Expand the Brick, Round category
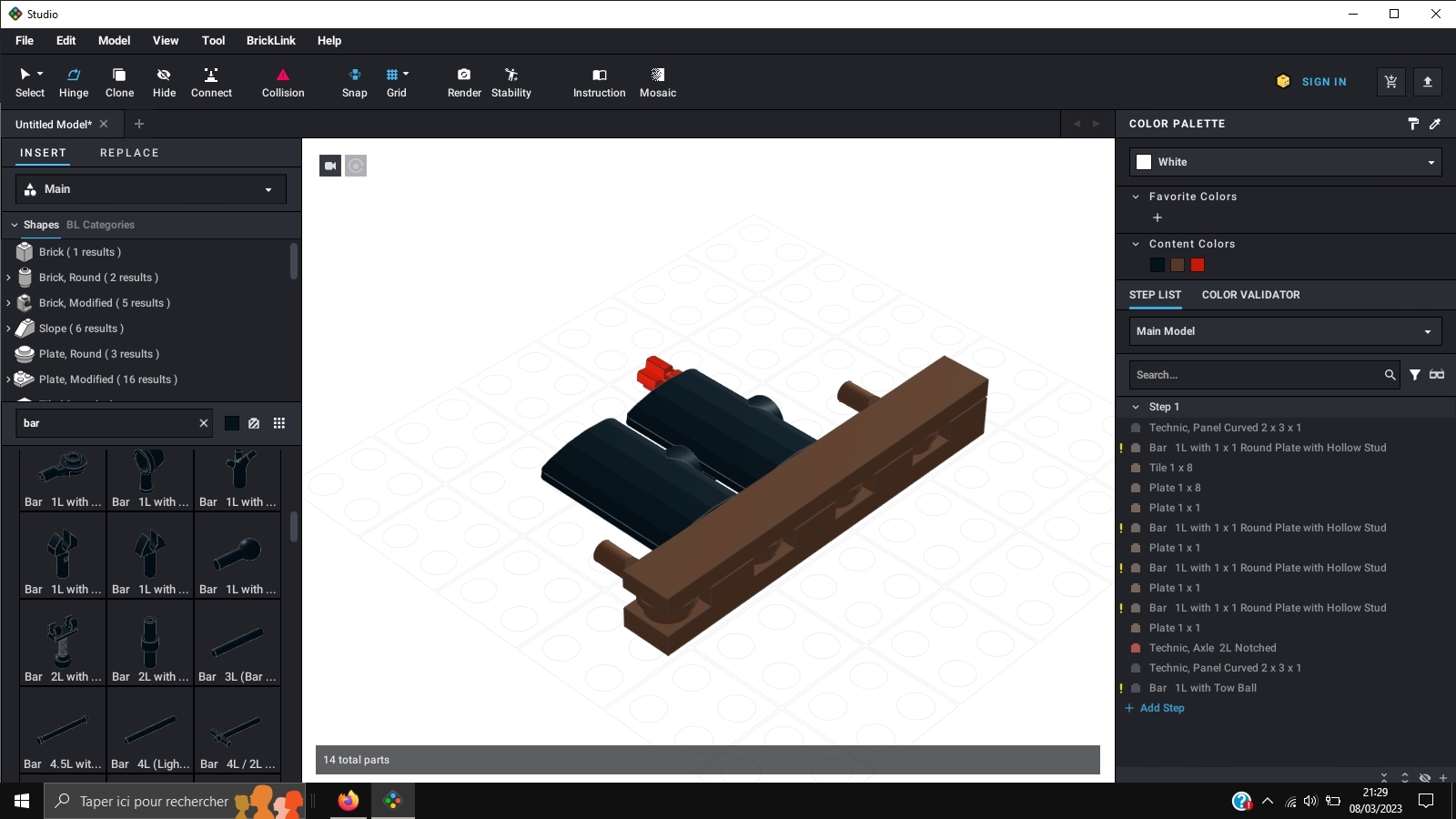Viewport: 1456px width, 819px height. [x=8, y=278]
